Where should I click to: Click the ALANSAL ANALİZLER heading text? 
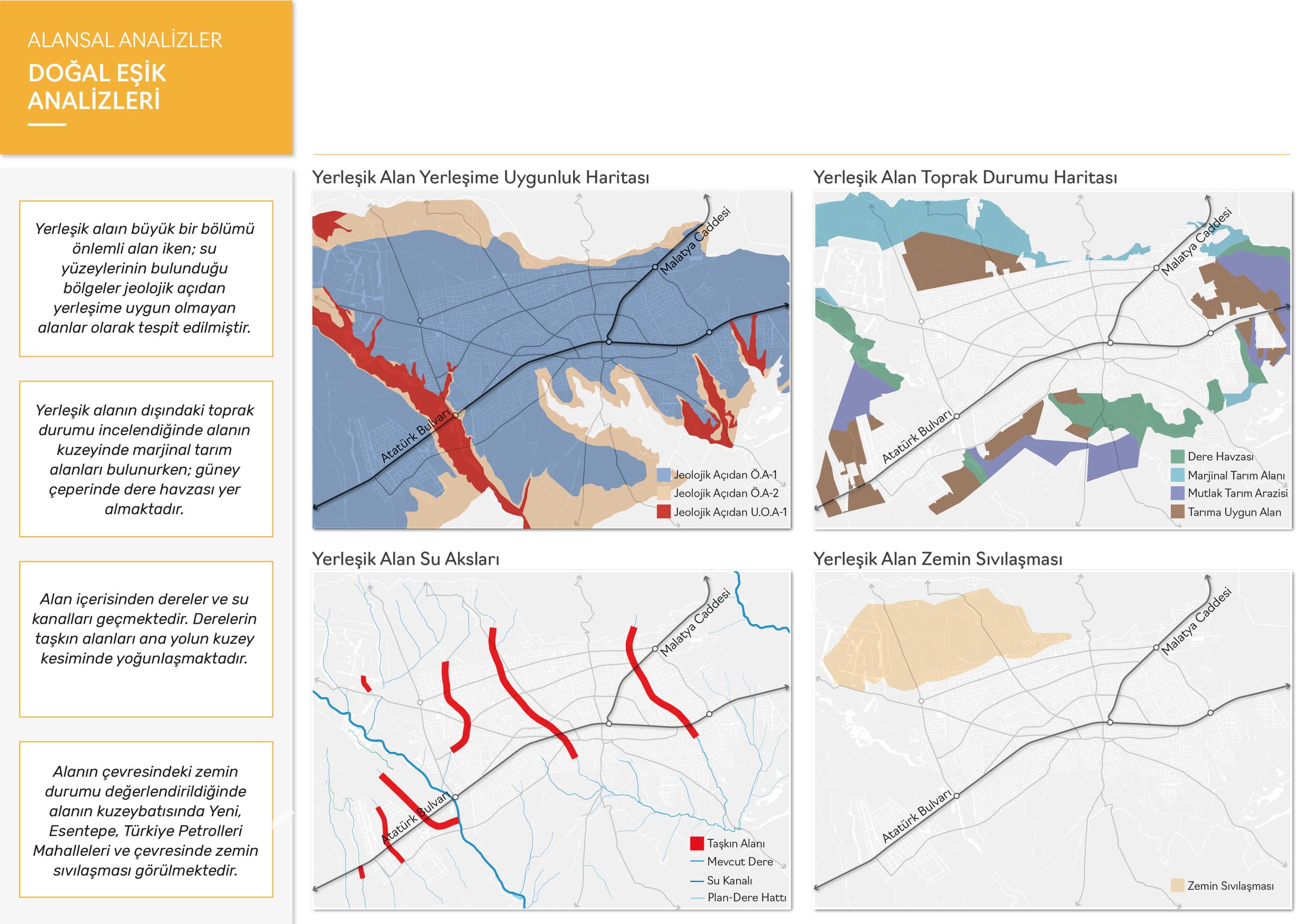pos(124,40)
